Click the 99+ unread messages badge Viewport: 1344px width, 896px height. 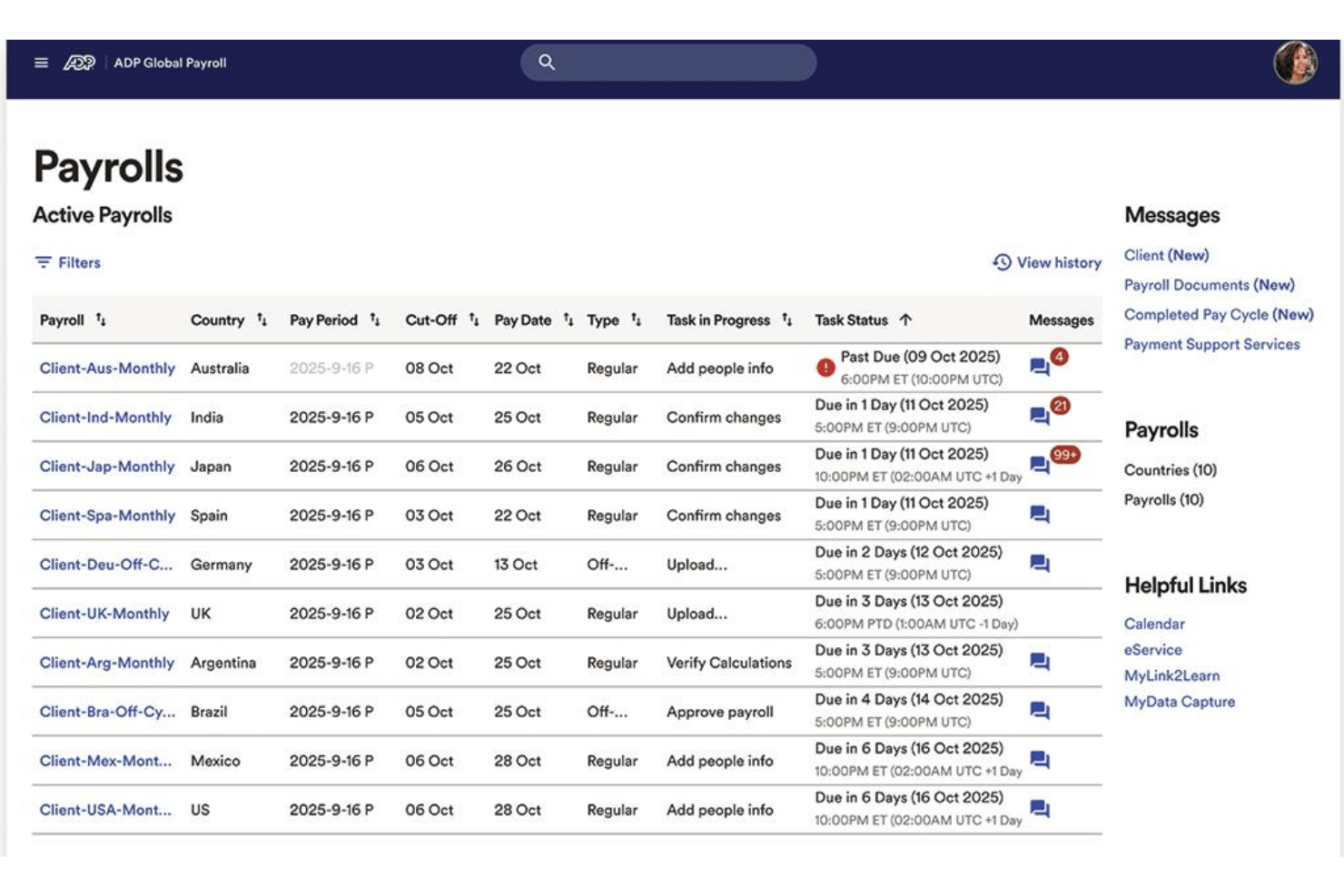[x=1065, y=454]
